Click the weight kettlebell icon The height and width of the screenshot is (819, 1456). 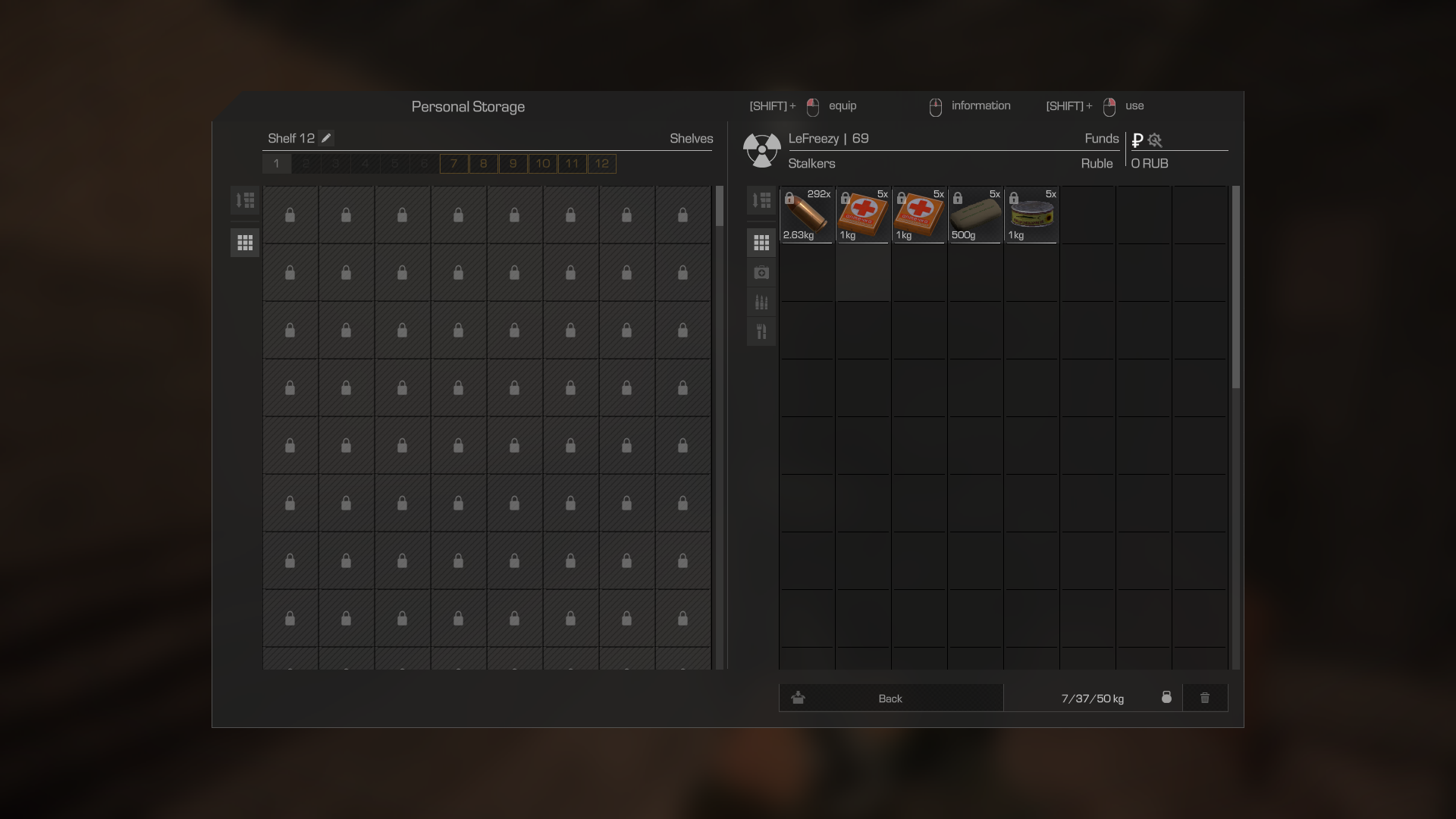click(x=1166, y=697)
